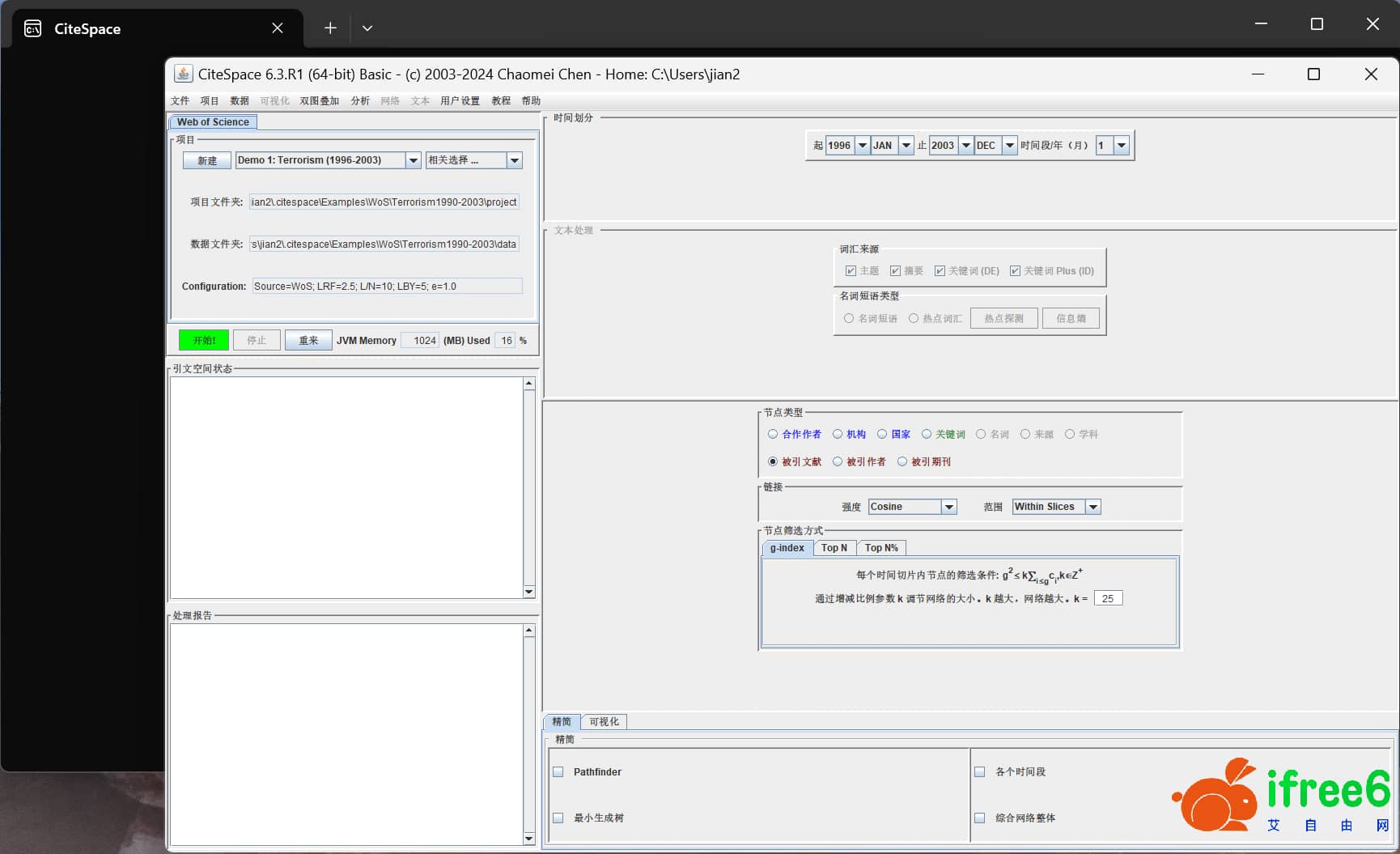This screenshot has width=1400, height=854.
Task: Close the CiteSpace terminal tab
Action: tap(278, 28)
